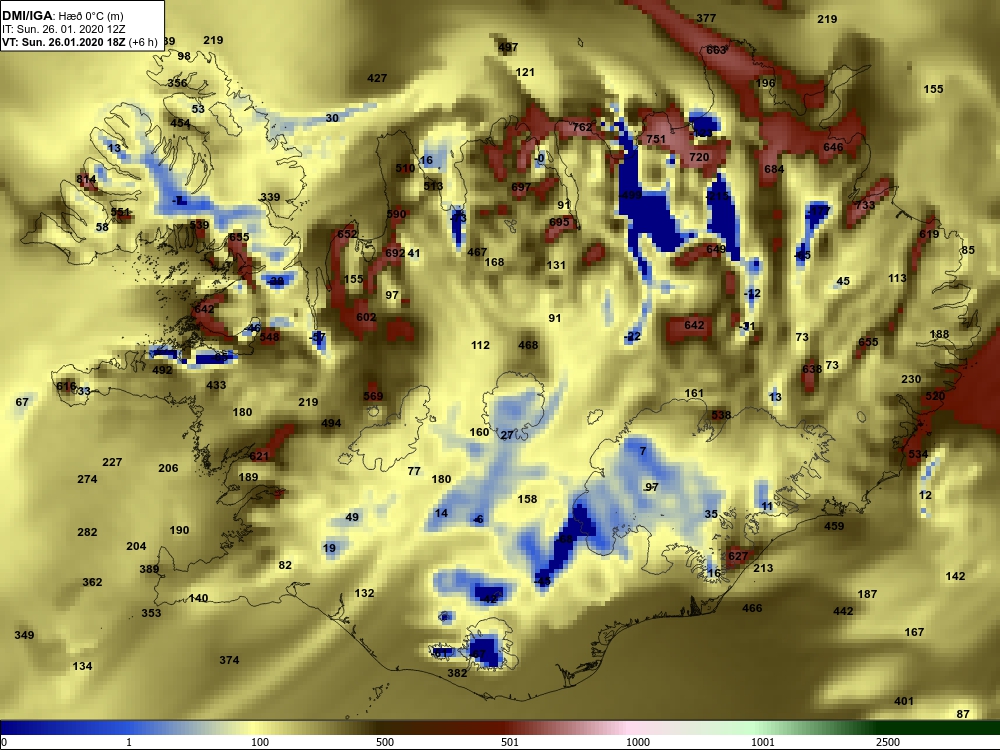Click the legend label '500'
Viewport: 1000px width, 750px height.
385,742
